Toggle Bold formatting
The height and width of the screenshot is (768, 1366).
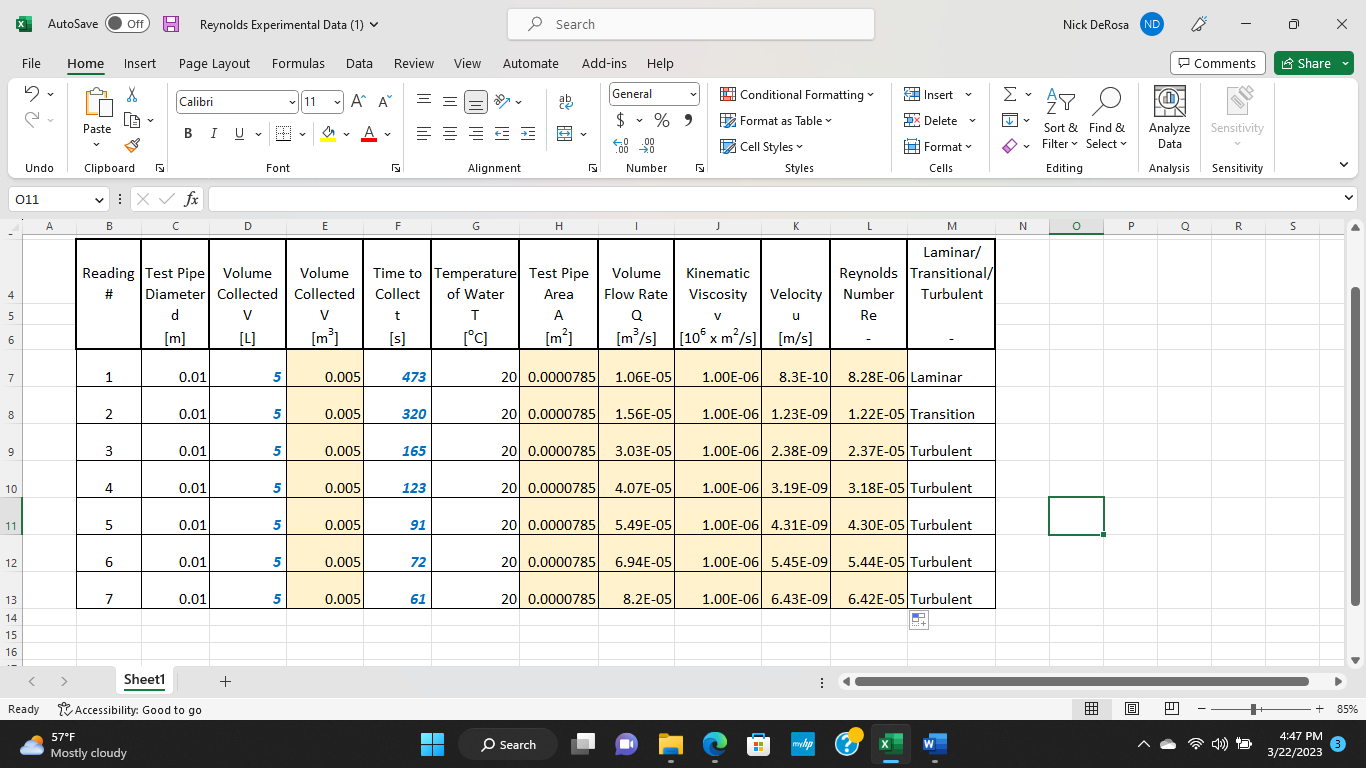188,134
